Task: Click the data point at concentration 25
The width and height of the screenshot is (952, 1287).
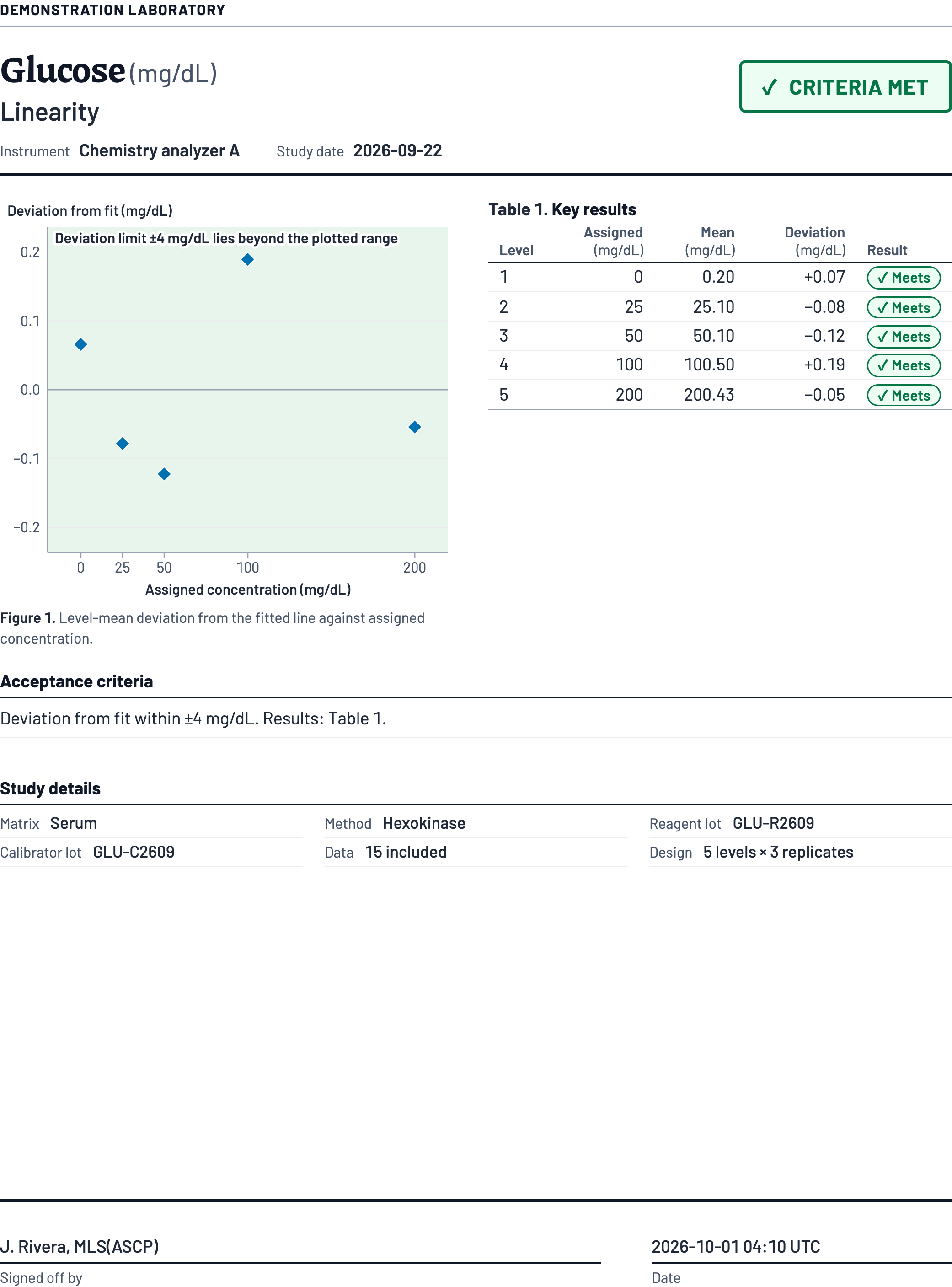Action: (122, 443)
